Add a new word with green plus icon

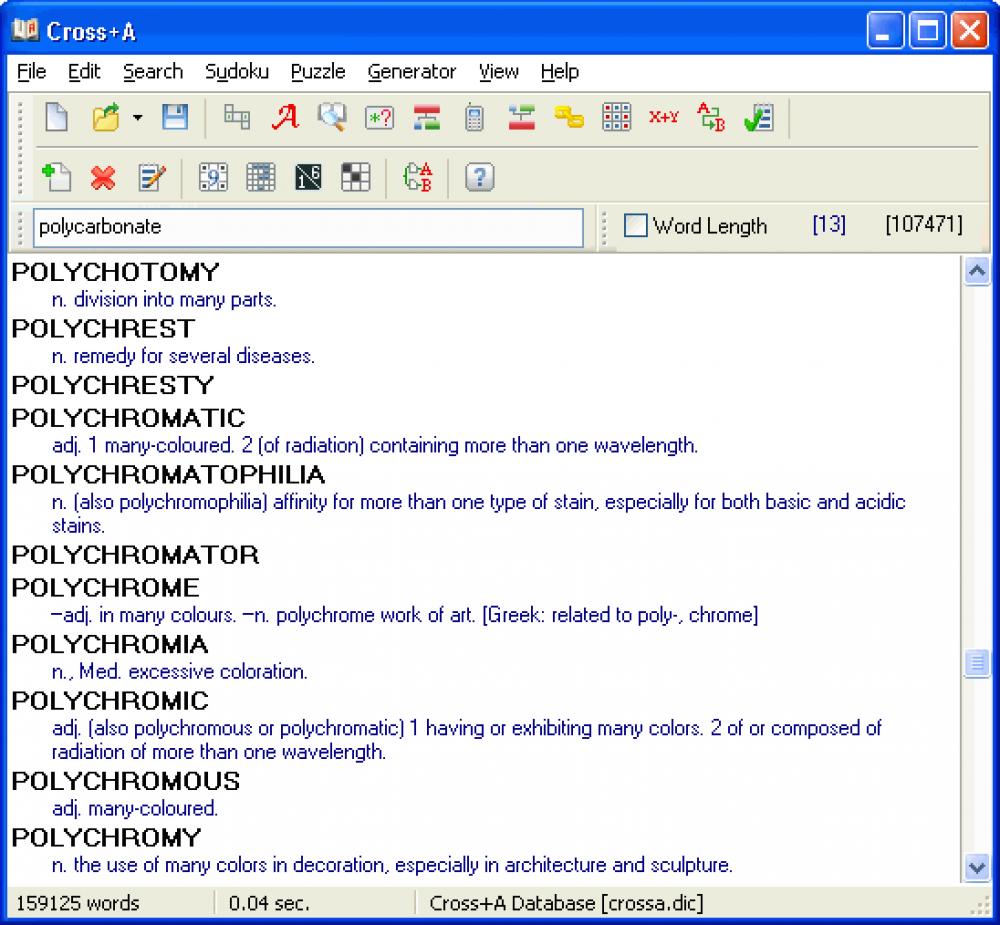click(57, 177)
